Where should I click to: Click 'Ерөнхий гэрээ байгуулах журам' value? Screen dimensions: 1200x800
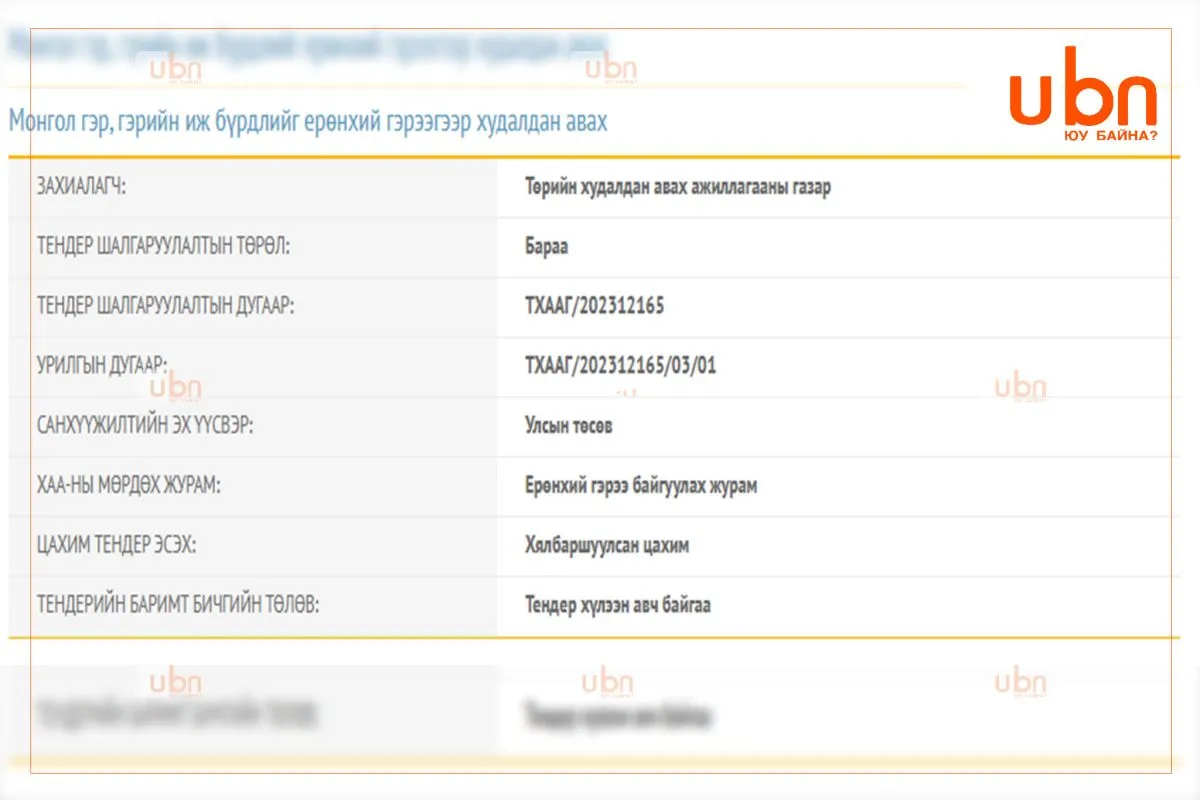click(x=641, y=486)
